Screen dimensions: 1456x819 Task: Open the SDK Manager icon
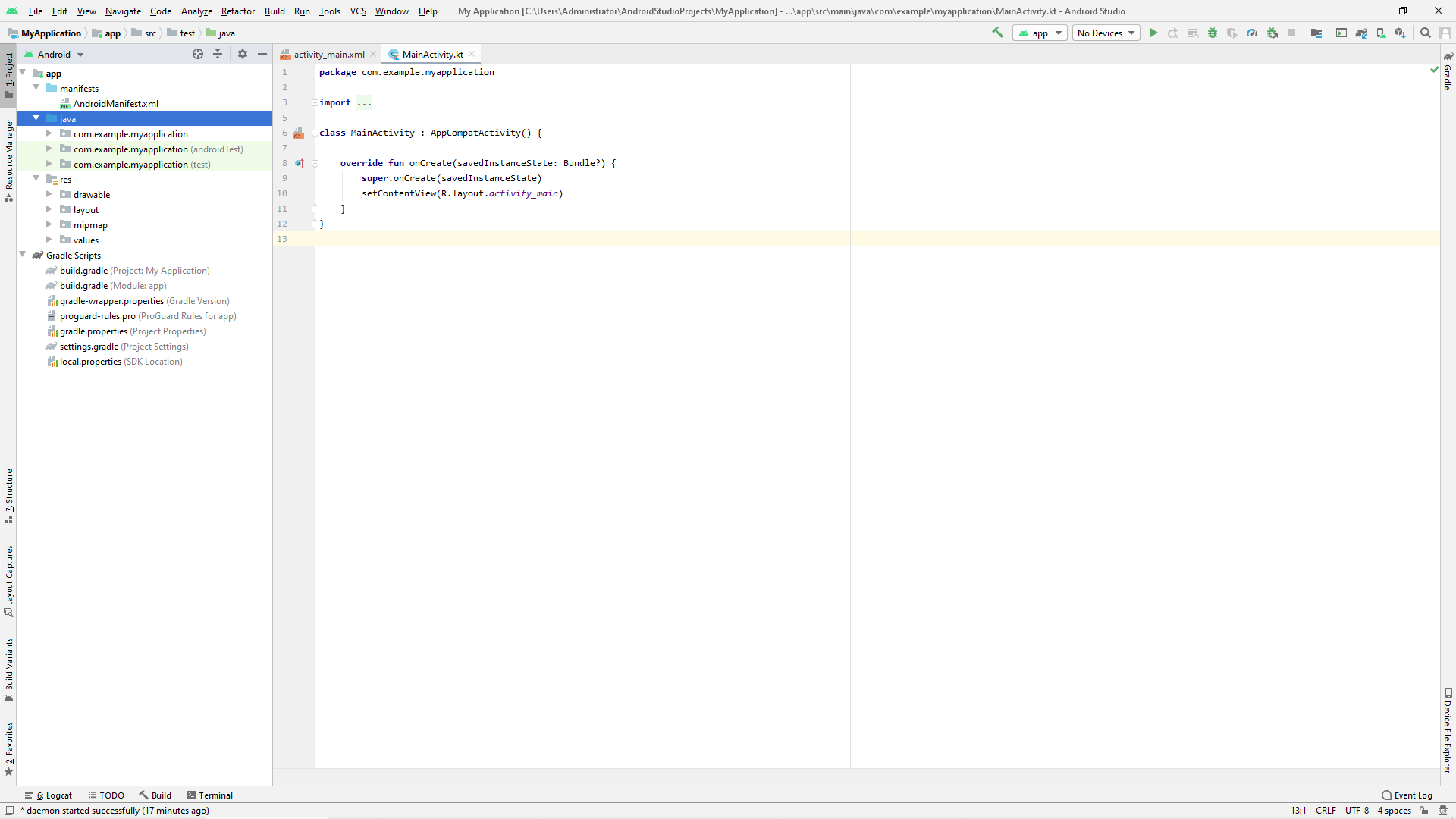(x=1401, y=33)
